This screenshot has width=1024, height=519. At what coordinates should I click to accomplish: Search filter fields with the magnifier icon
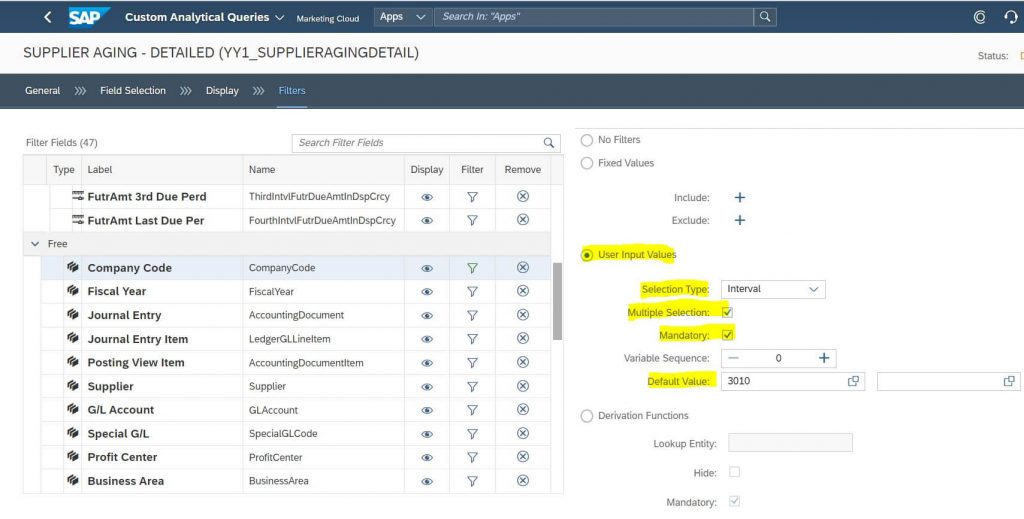[x=549, y=142]
